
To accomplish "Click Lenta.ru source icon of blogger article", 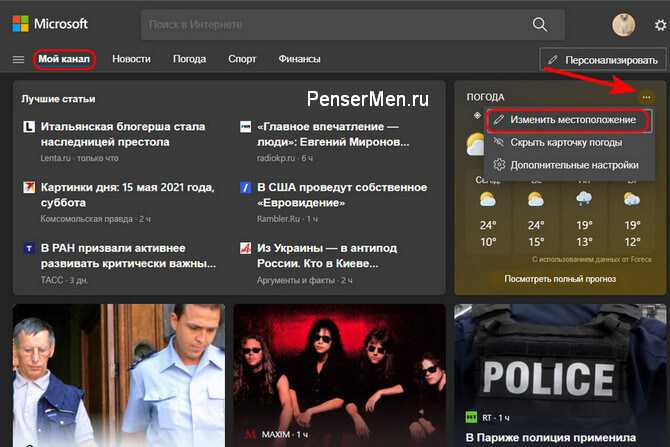I will pyautogui.click(x=29, y=126).
